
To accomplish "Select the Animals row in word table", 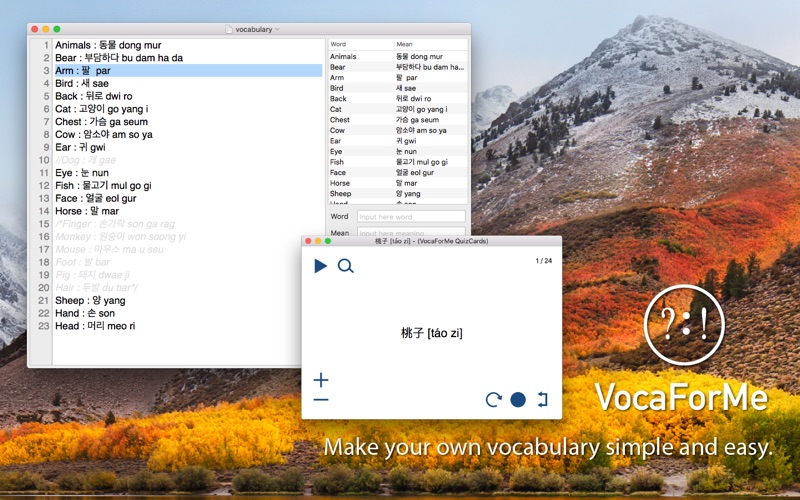I will click(398, 57).
